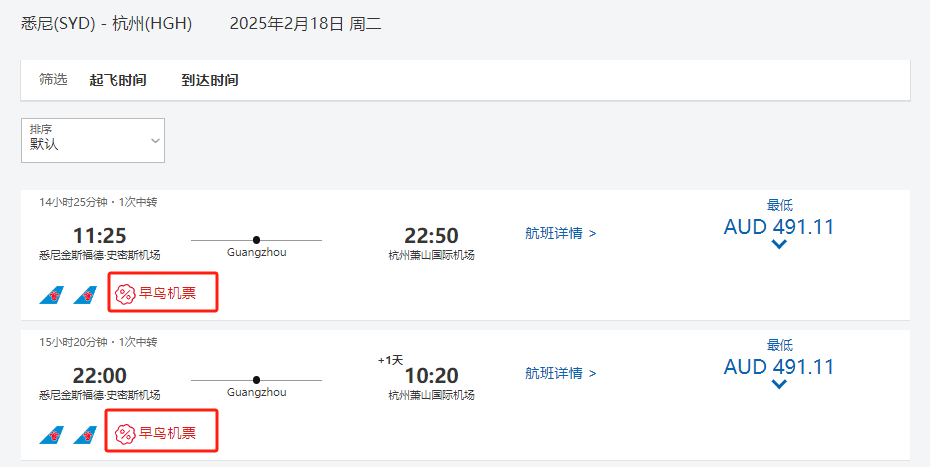The height and width of the screenshot is (467, 930).
Task: Click the discount percent icon on 11:25 flight
Action: [125, 294]
